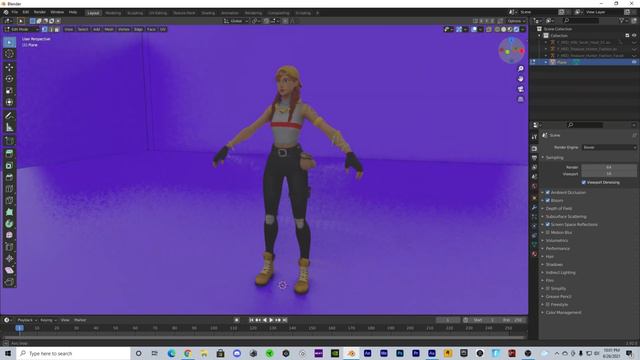Expand the Color Management panel
The image size is (640, 360).
click(x=563, y=313)
